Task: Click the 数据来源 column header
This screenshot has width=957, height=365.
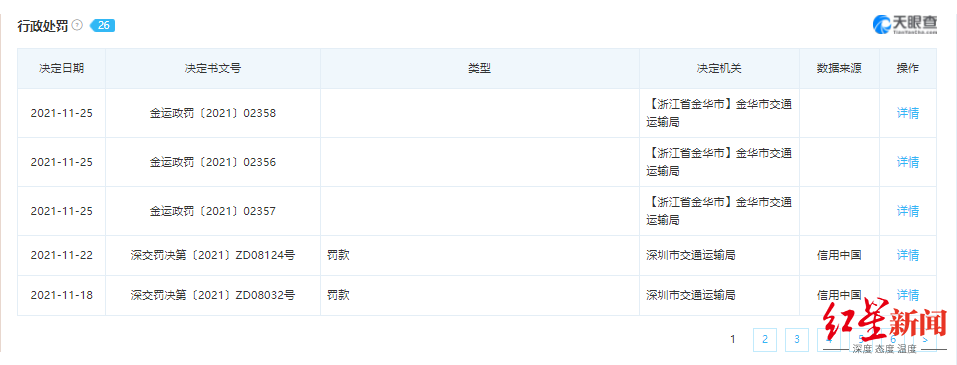Action: pyautogui.click(x=839, y=68)
